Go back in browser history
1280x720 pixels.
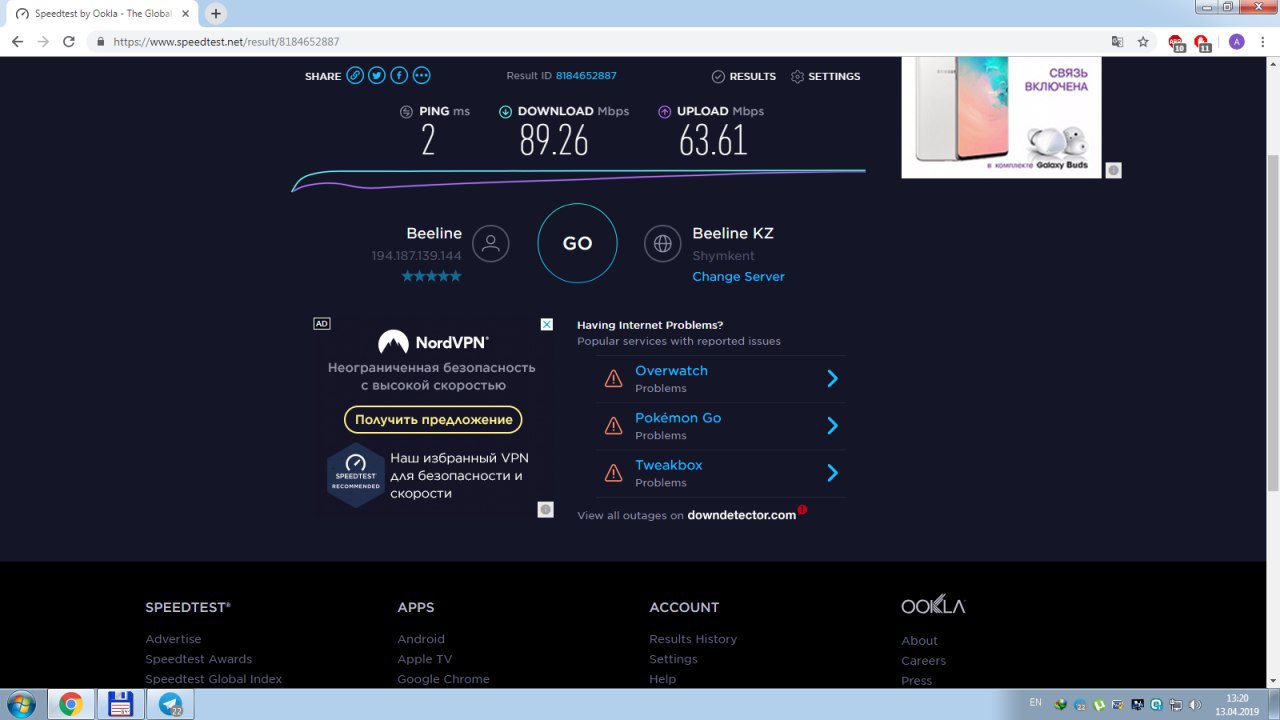point(17,42)
